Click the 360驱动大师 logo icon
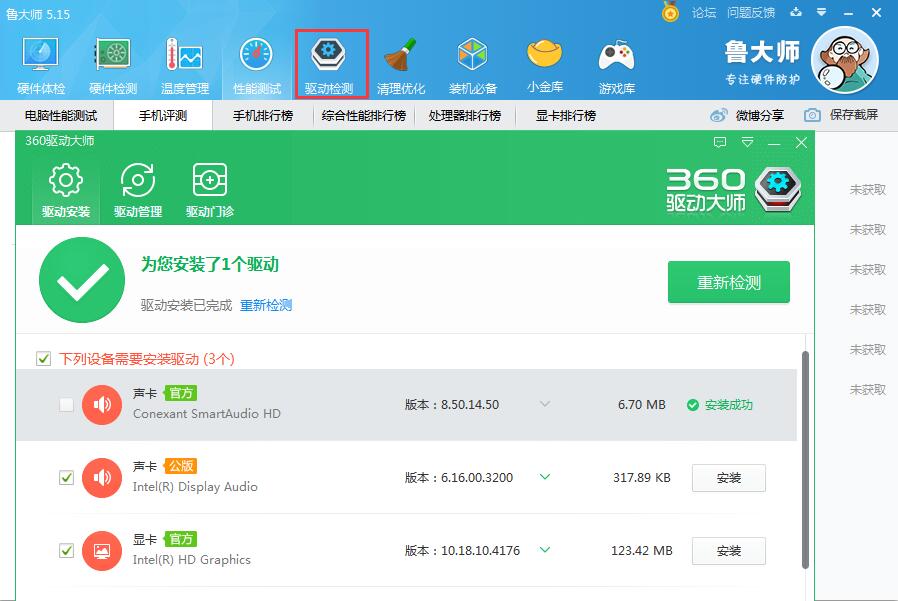This screenshot has height=601, width=898. 778,190
